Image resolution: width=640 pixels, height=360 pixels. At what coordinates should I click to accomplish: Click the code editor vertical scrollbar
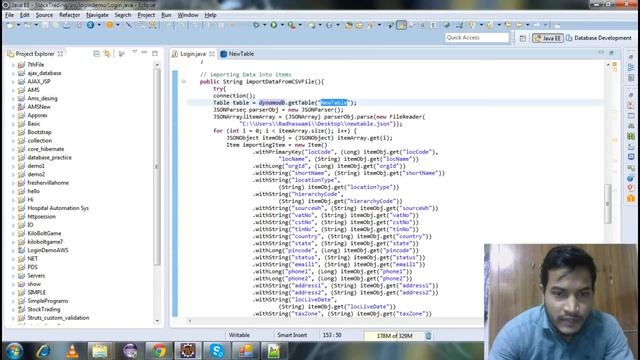point(608,203)
